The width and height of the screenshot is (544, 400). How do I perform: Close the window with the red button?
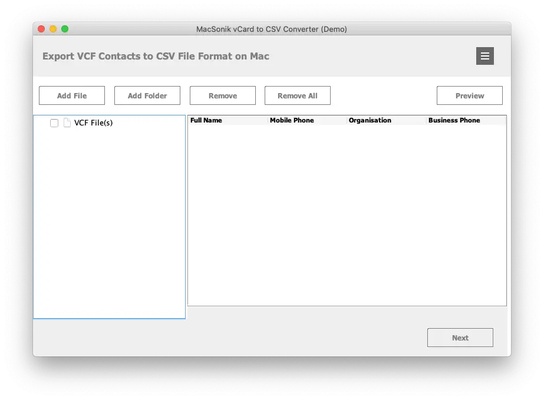(41, 29)
